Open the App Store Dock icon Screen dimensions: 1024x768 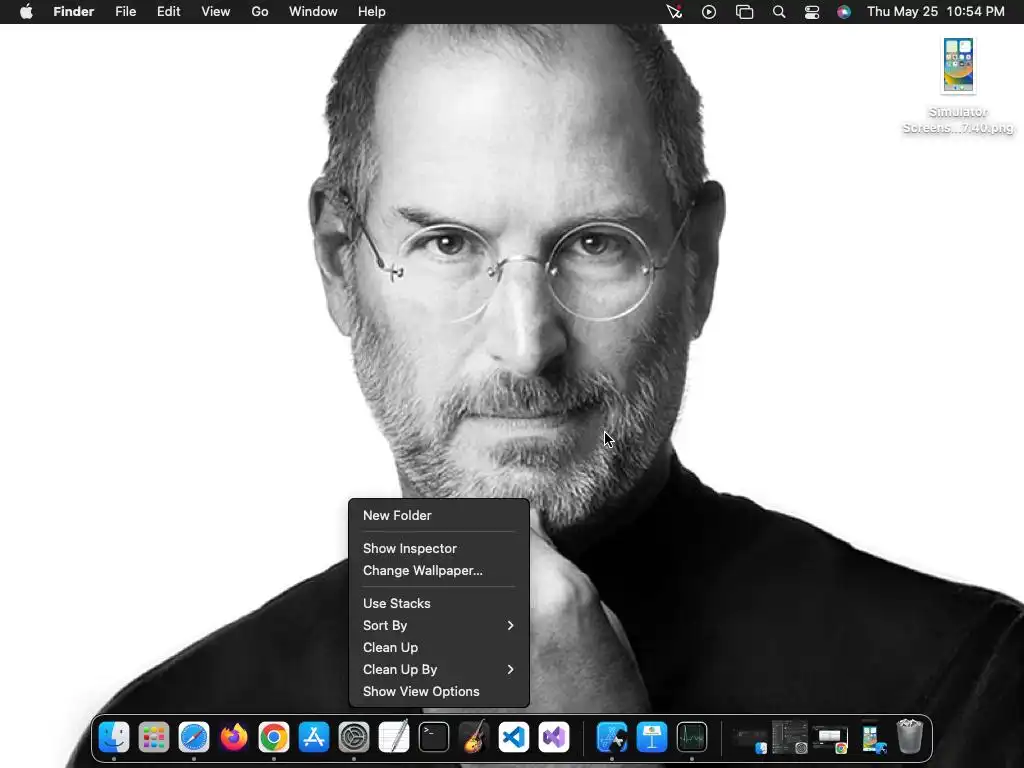point(314,737)
